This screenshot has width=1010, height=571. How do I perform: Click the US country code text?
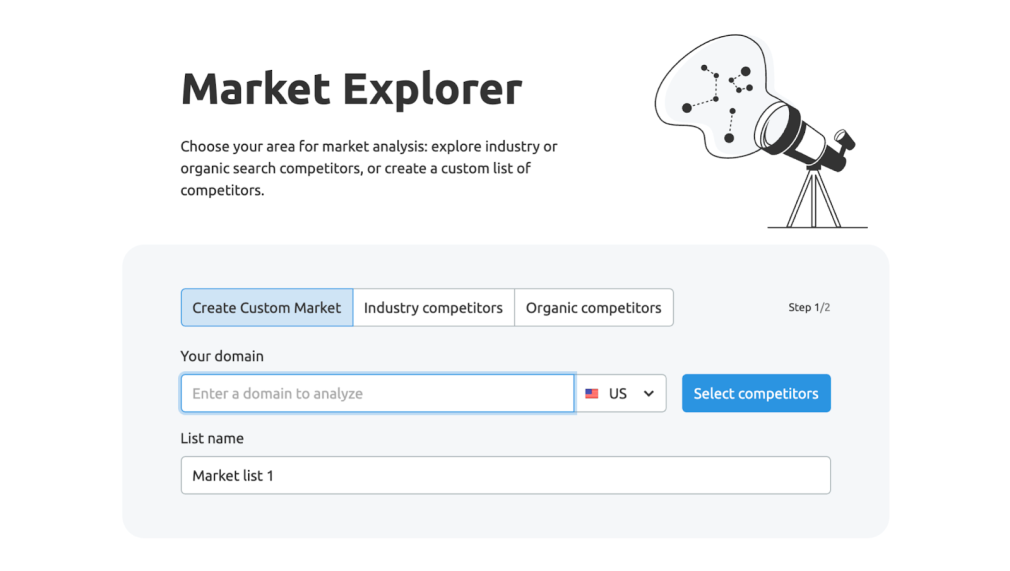[618, 393]
